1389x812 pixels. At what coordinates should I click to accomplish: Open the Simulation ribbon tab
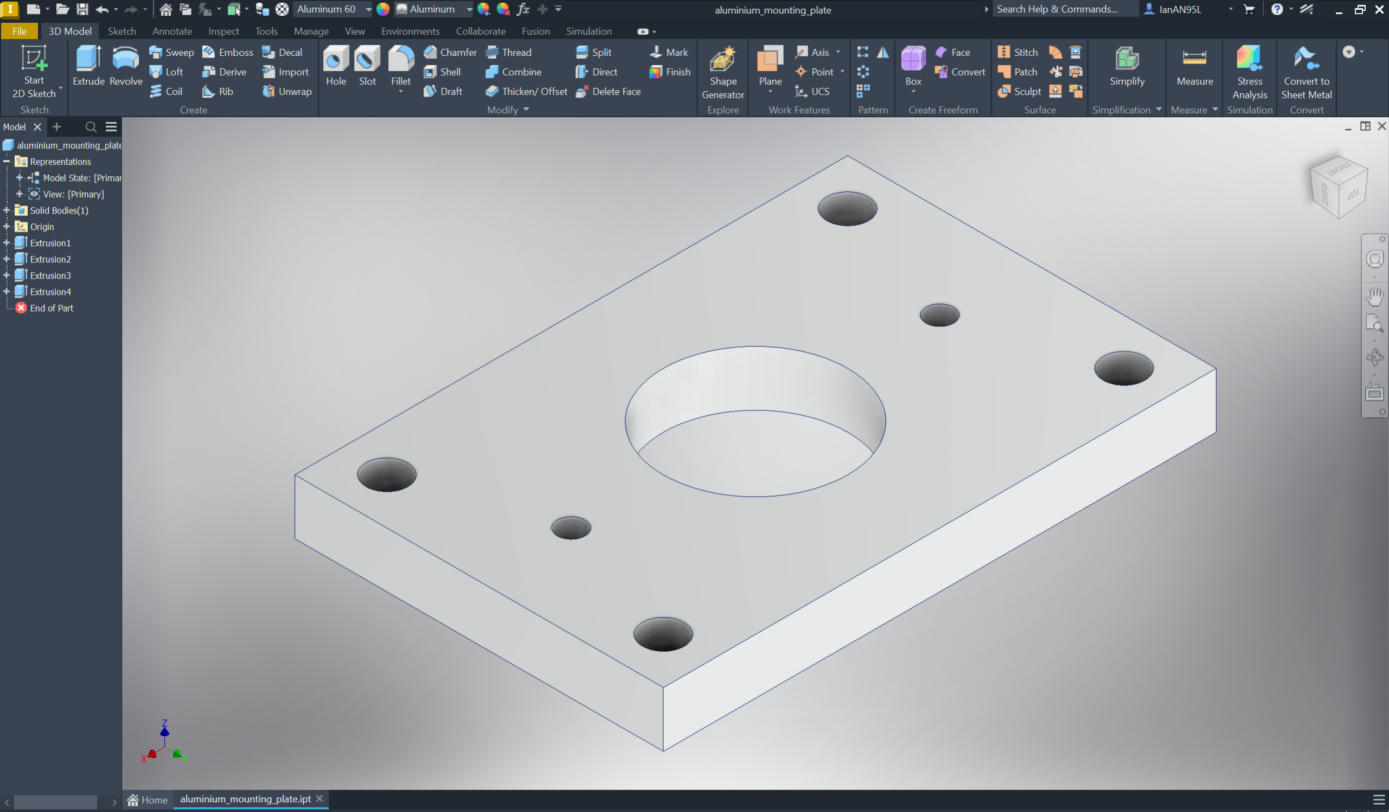tap(589, 31)
